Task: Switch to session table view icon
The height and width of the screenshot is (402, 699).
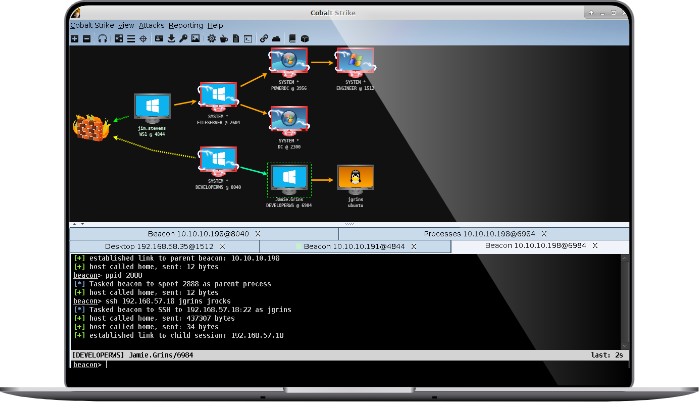Action: click(x=131, y=39)
